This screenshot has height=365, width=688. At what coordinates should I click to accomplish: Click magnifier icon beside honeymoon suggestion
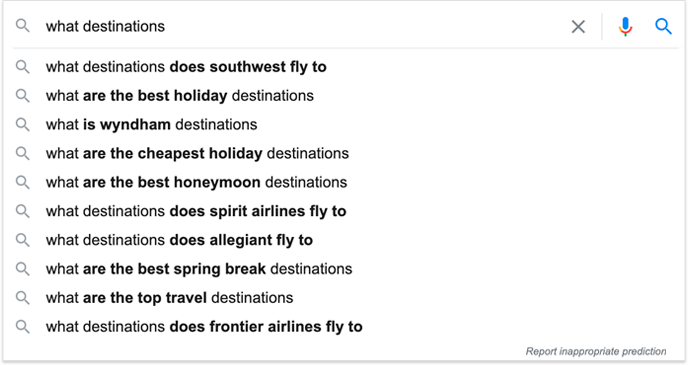pos(22,182)
